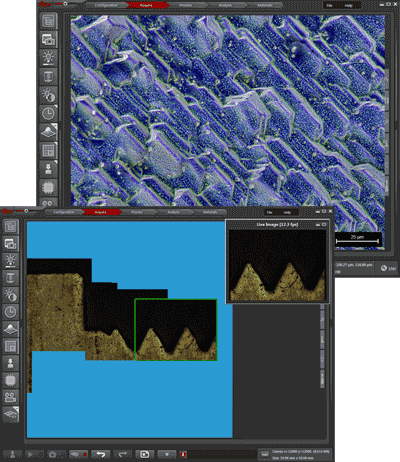
Task: Click the 25 µm scale bar
Action: (357, 240)
